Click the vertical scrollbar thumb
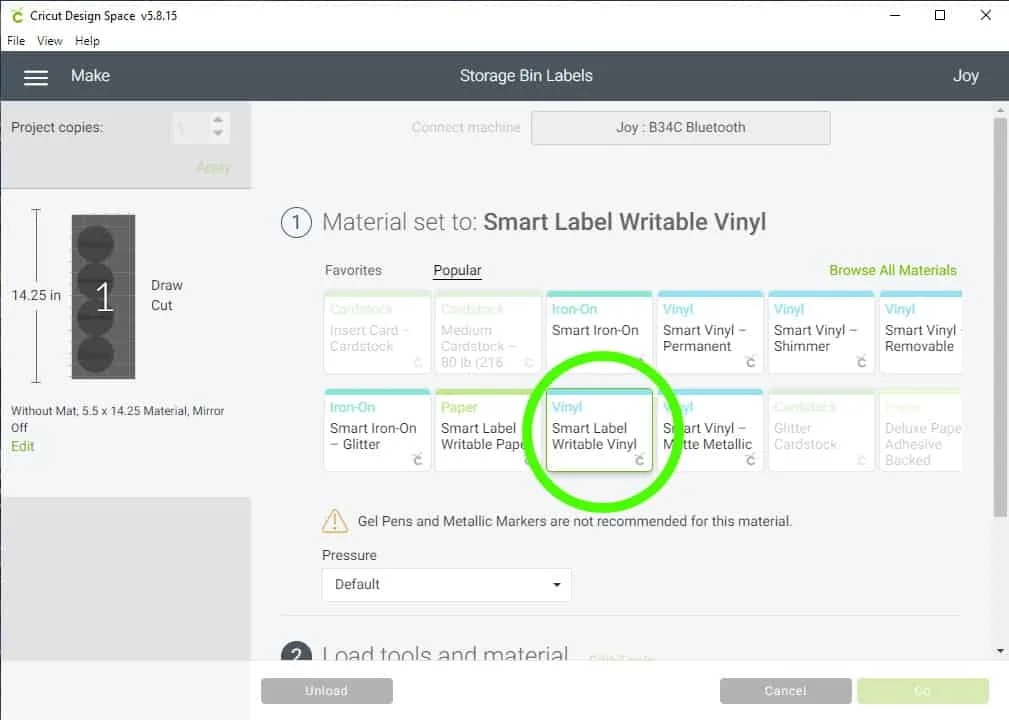Viewport: 1009px width, 720px height. click(999, 317)
